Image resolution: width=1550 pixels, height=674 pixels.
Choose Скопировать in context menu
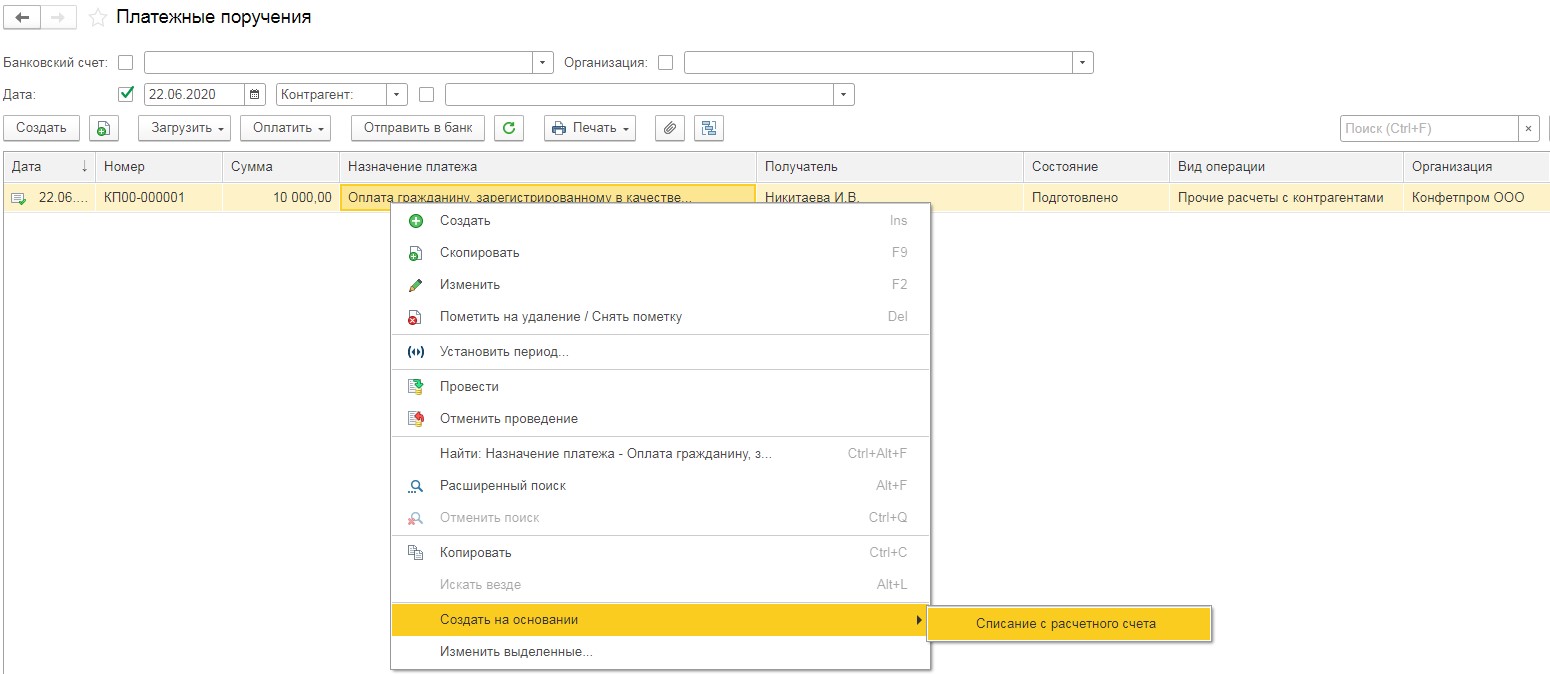point(660,252)
